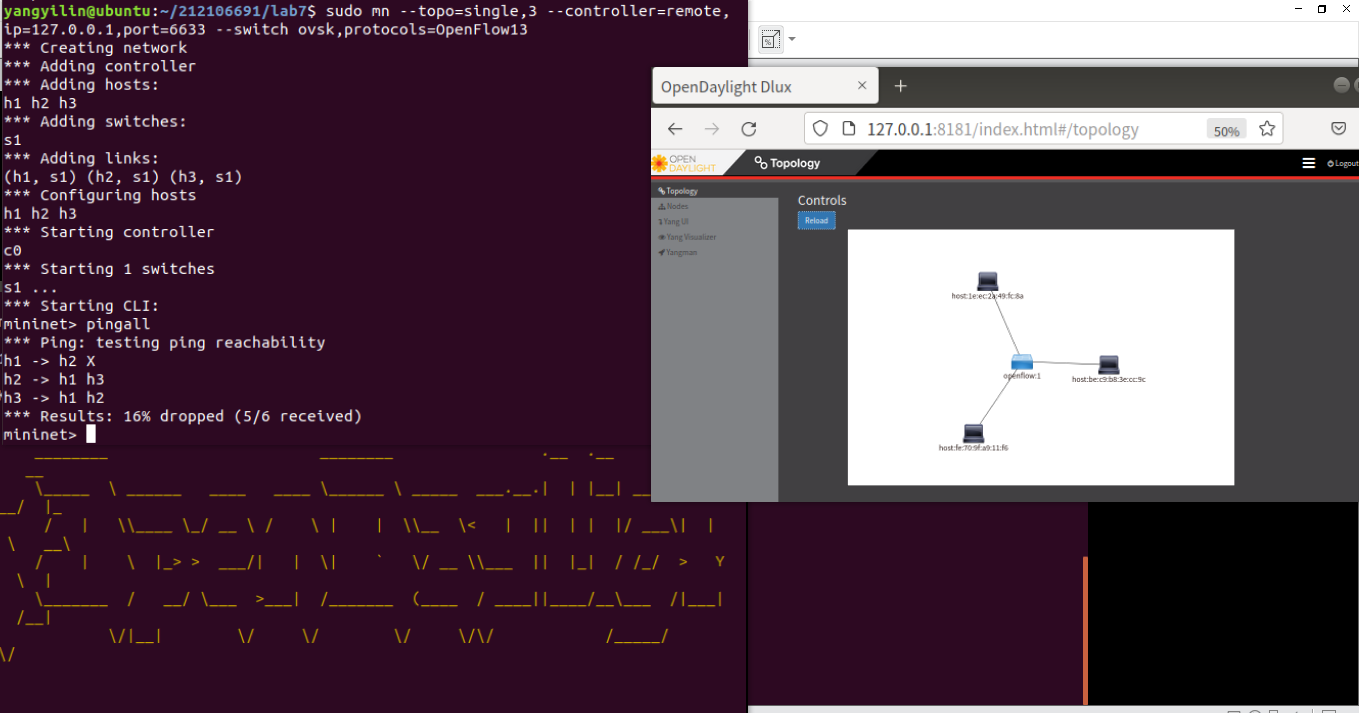Click the Controls heading

click(x=822, y=200)
